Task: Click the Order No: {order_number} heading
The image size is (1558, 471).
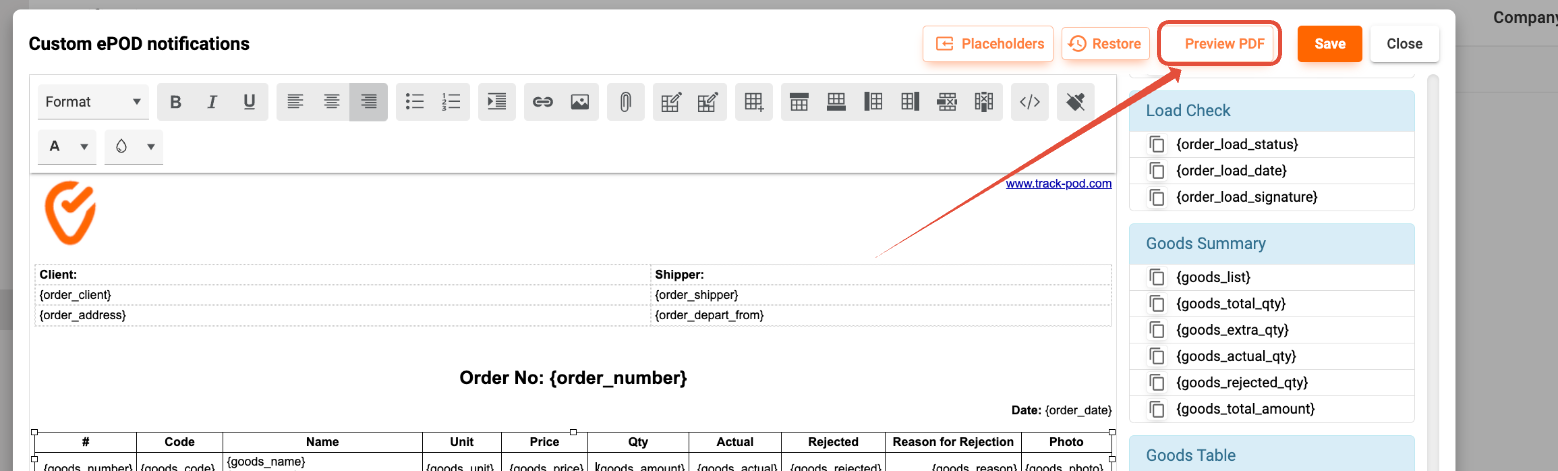Action: [573, 378]
